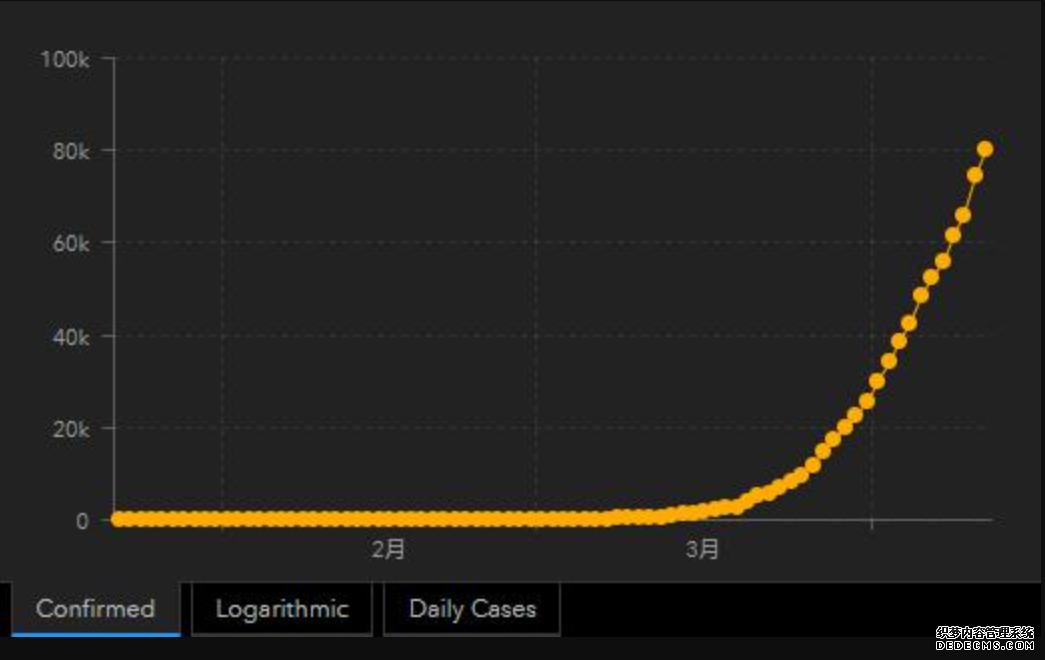Select the 80k y-axis label
Image resolution: width=1045 pixels, height=660 pixels.
coord(71,151)
